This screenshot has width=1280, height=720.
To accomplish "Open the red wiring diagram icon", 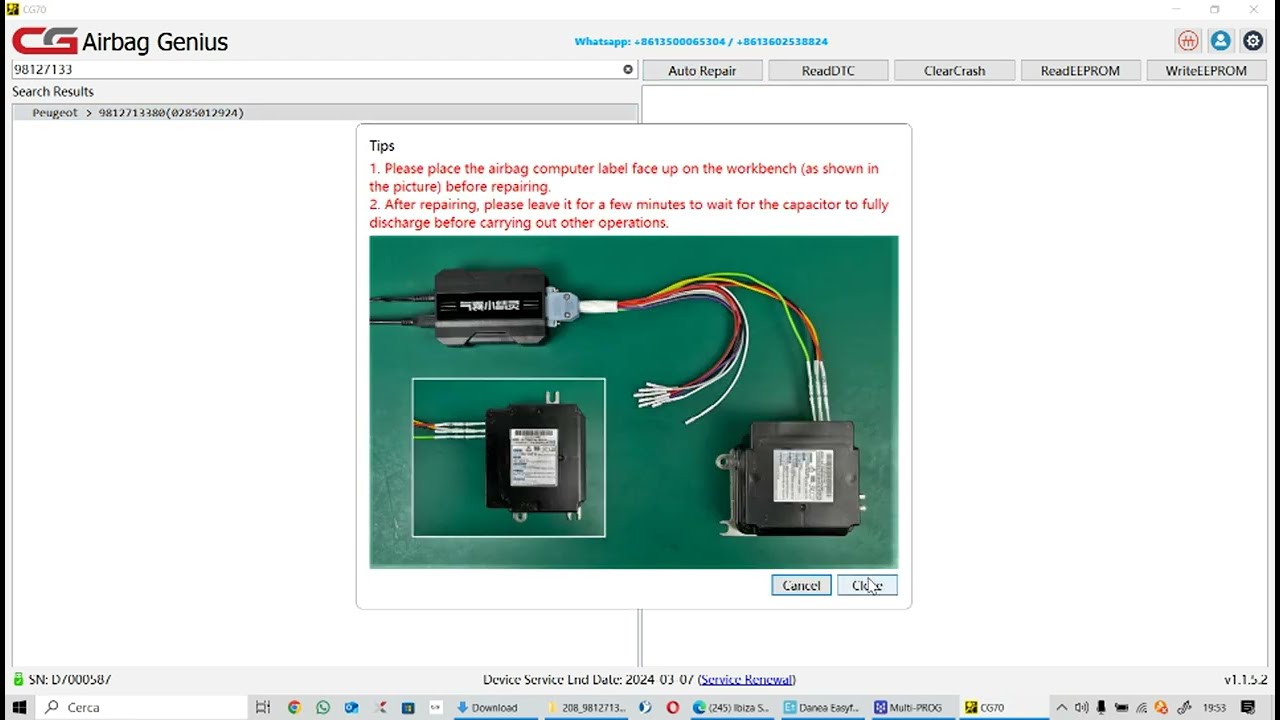I will pyautogui.click(x=1188, y=41).
